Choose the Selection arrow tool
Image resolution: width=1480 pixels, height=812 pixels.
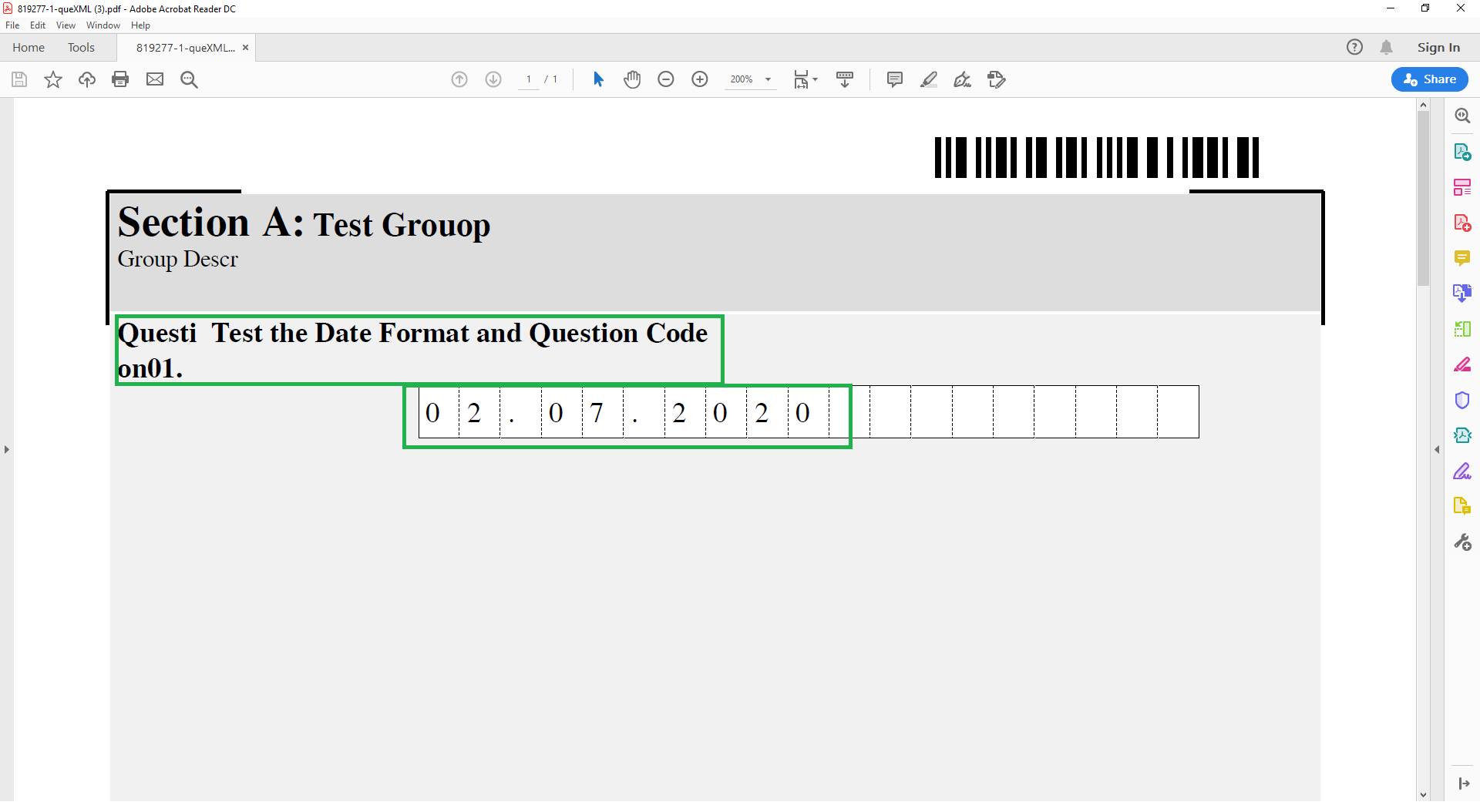tap(598, 79)
